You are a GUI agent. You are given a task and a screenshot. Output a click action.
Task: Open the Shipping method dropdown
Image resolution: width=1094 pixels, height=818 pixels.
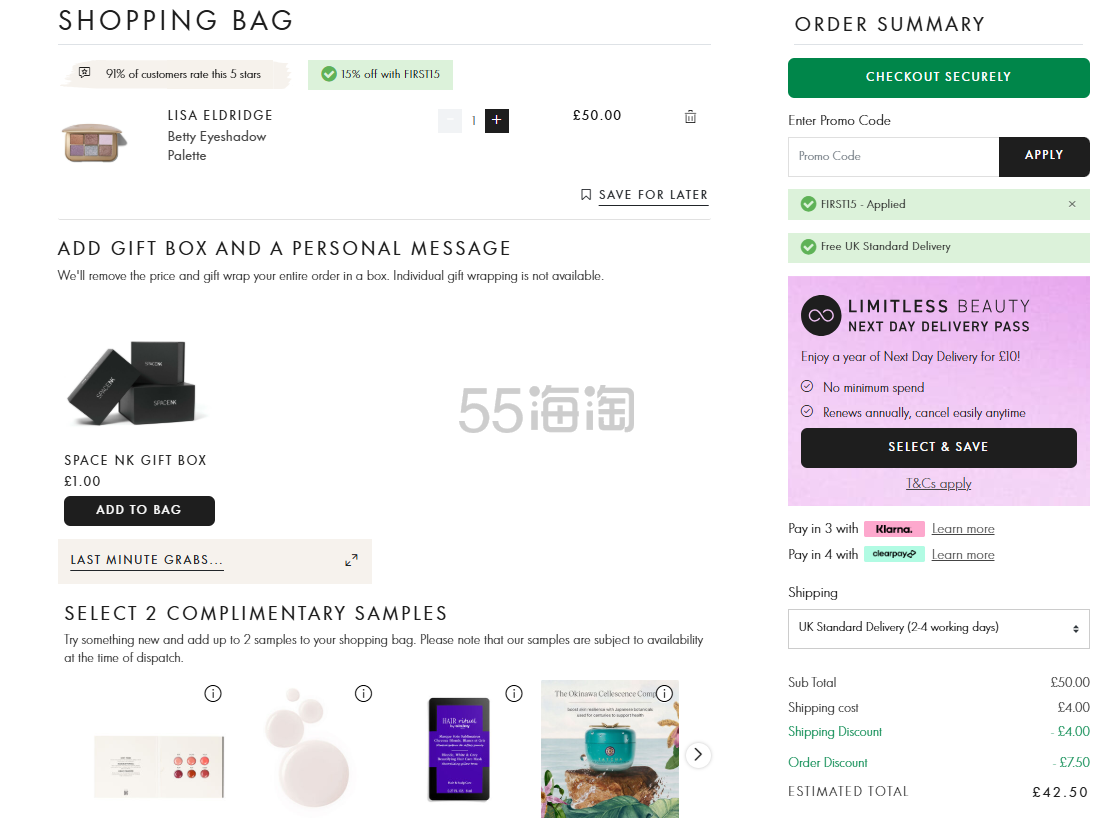coord(938,628)
